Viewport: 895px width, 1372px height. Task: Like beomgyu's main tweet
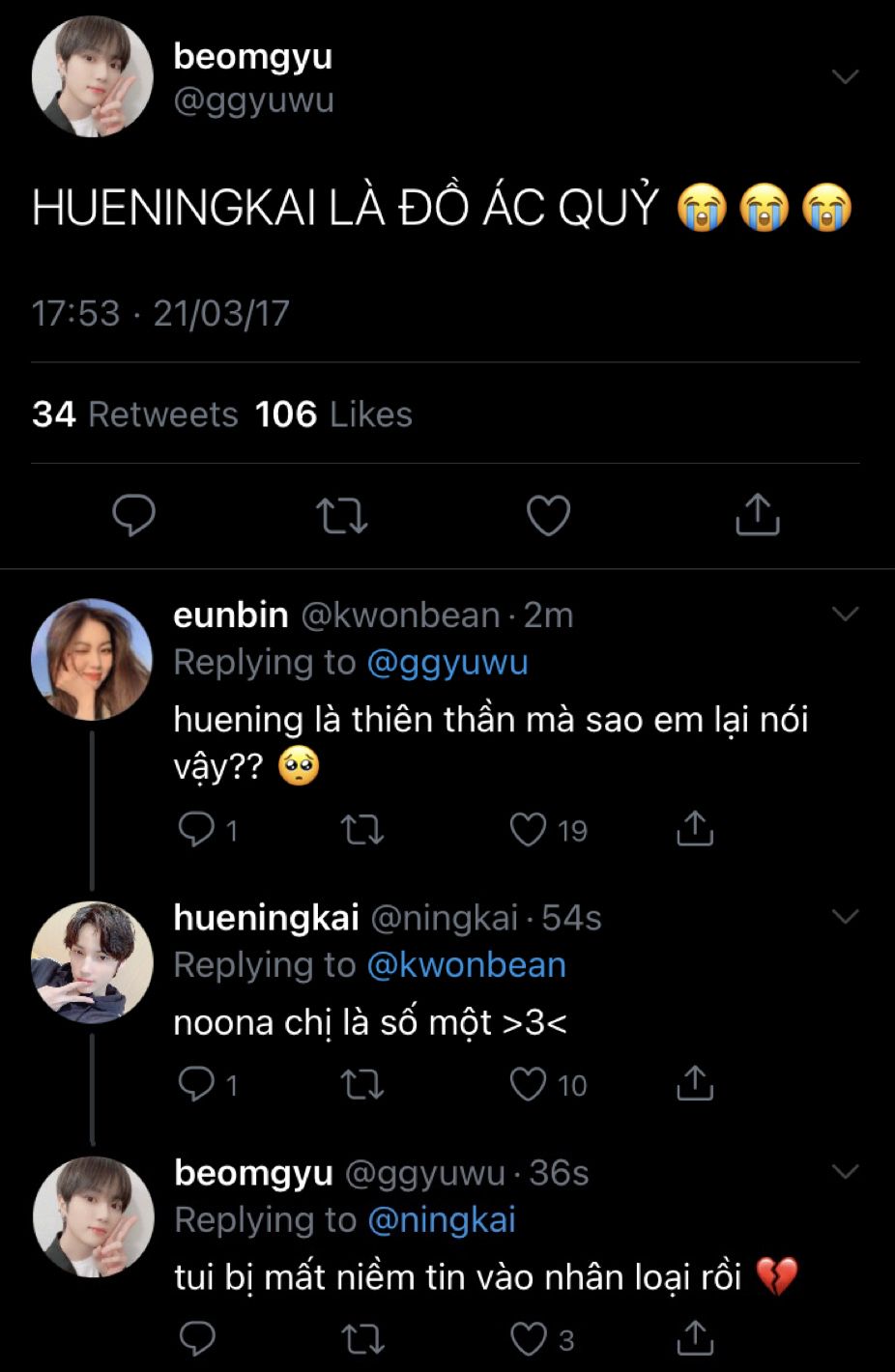tap(548, 515)
